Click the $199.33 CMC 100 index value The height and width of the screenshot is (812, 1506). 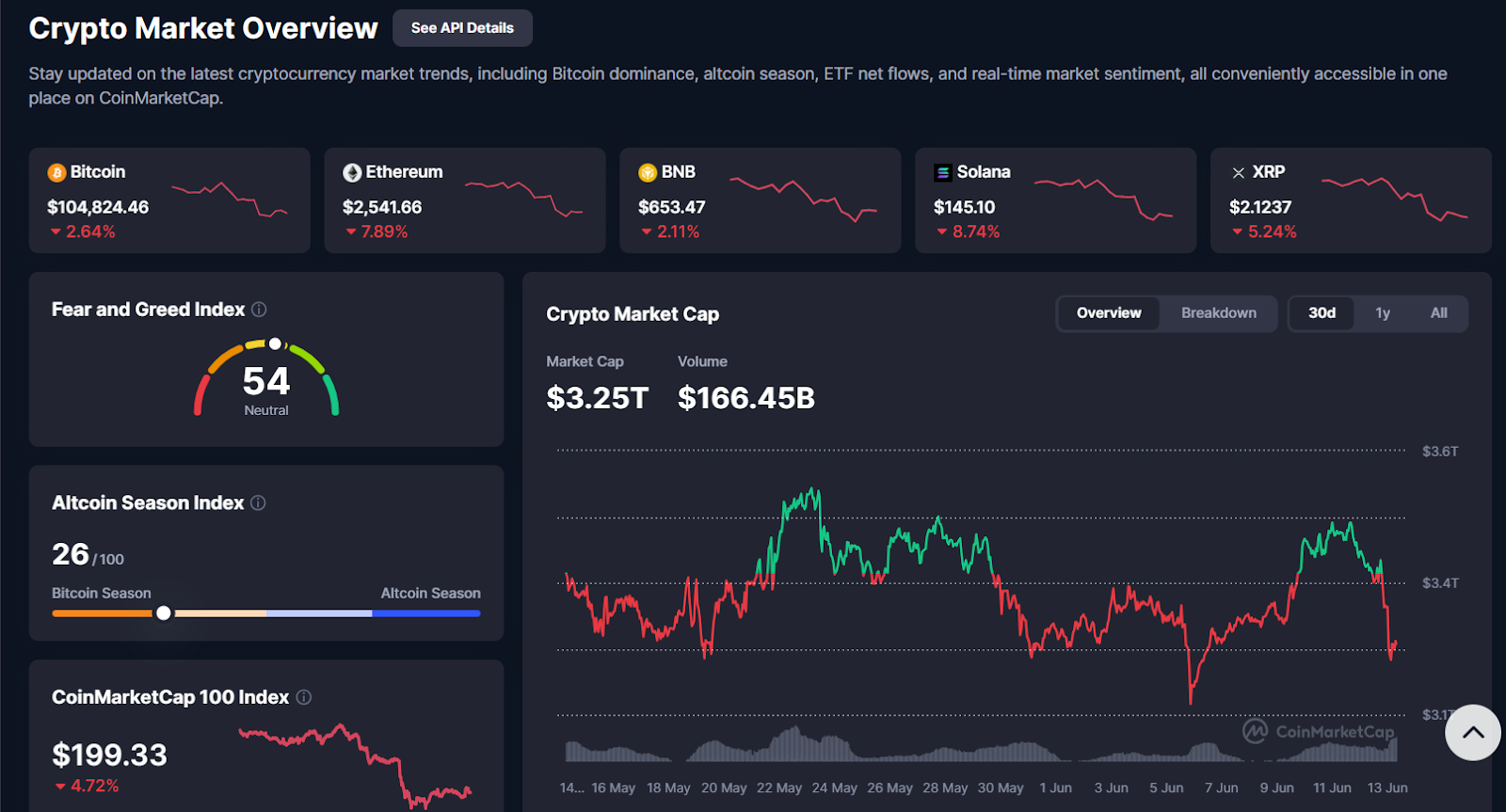point(109,755)
